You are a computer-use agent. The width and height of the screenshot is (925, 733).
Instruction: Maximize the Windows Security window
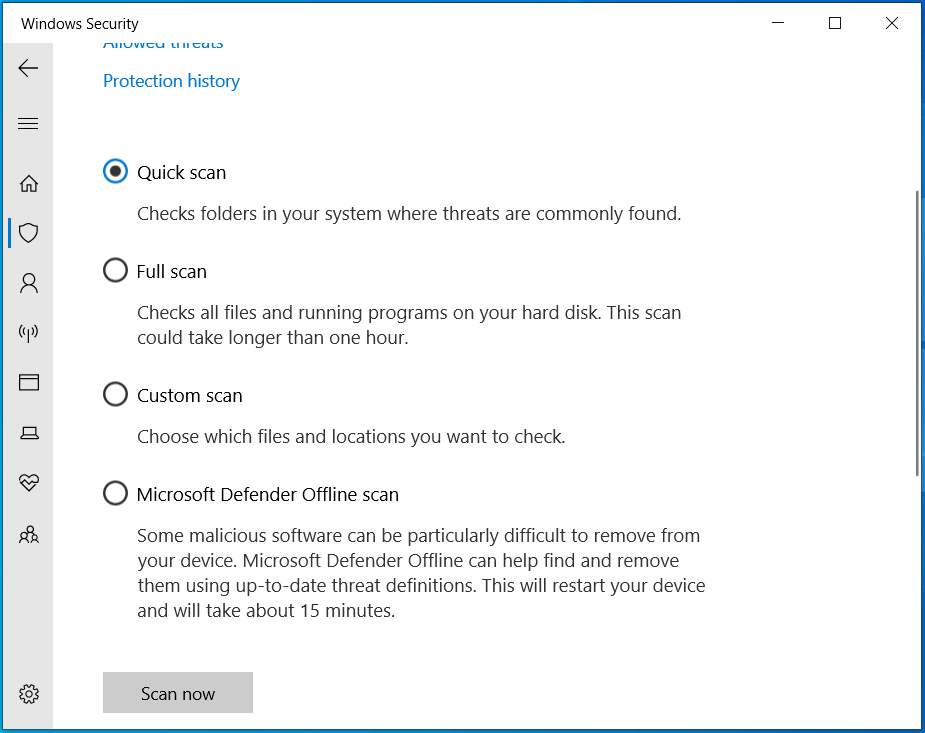835,23
